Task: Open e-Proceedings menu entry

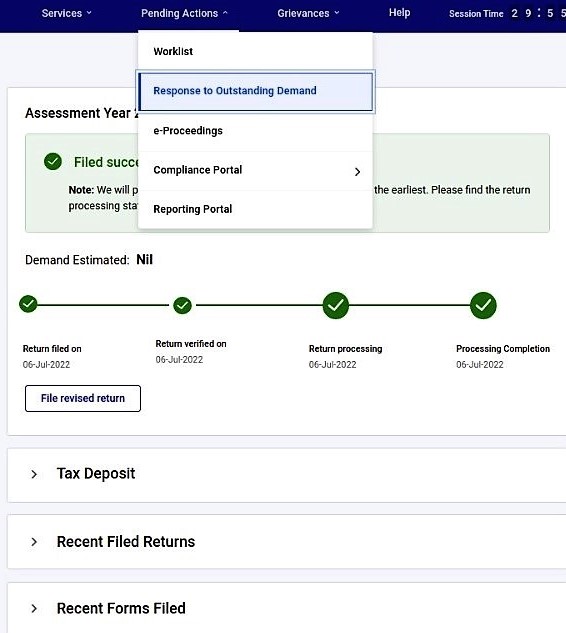Action: coord(255,131)
